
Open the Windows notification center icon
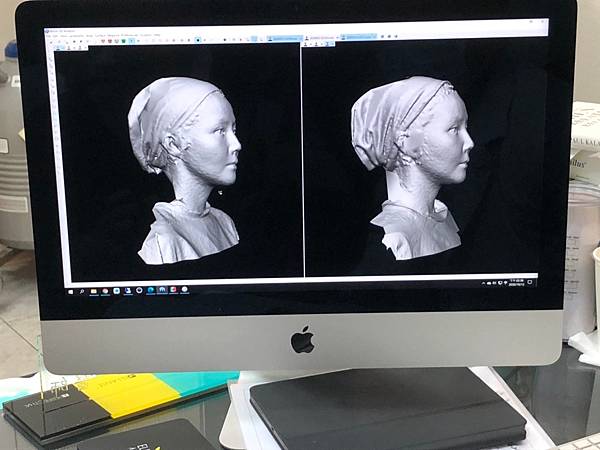(530, 282)
